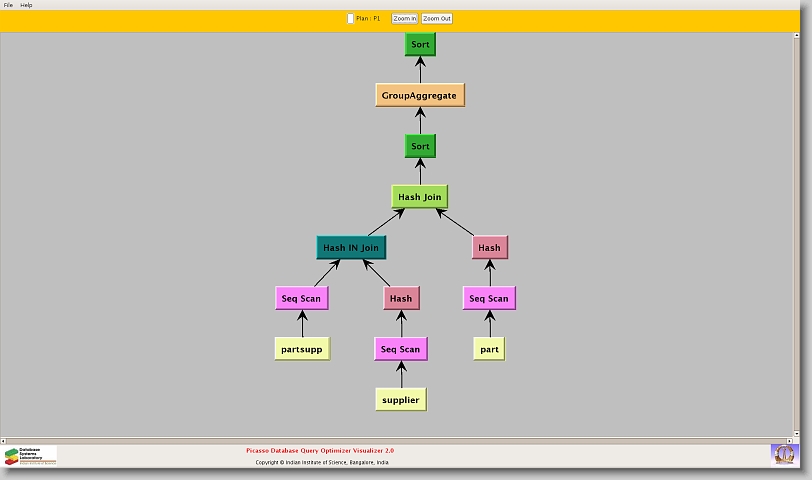Click the Zoom Out button
This screenshot has width=812, height=480.
[437, 18]
